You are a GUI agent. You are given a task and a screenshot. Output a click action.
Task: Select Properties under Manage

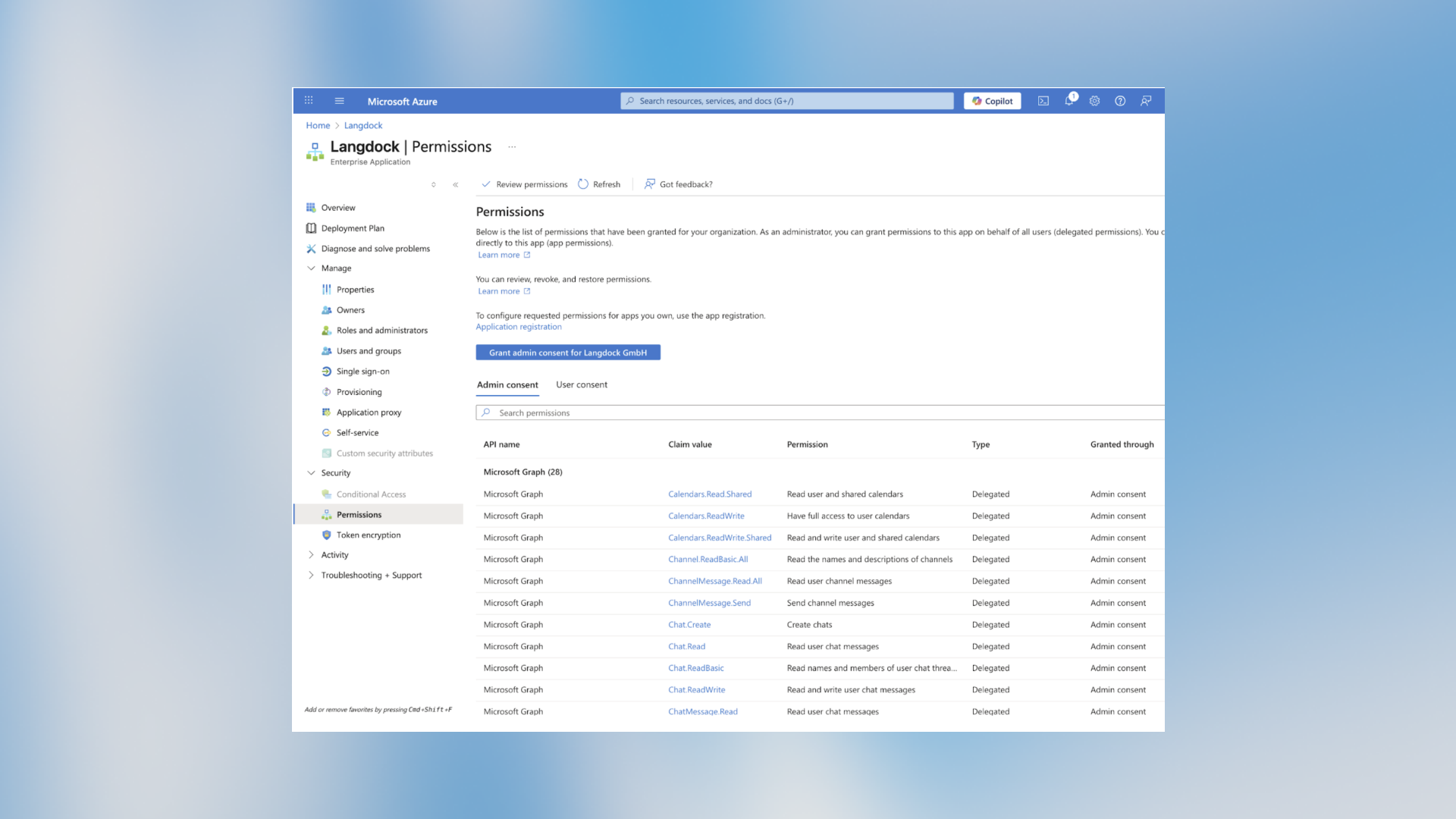tap(355, 289)
